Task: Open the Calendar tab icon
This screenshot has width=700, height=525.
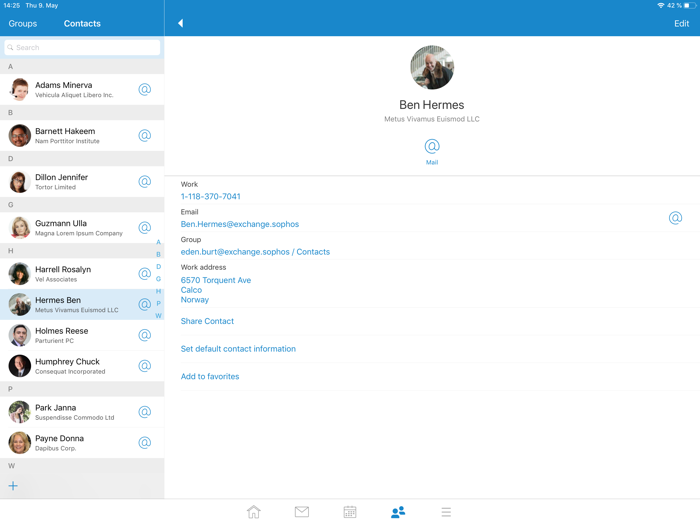Action: point(350,512)
